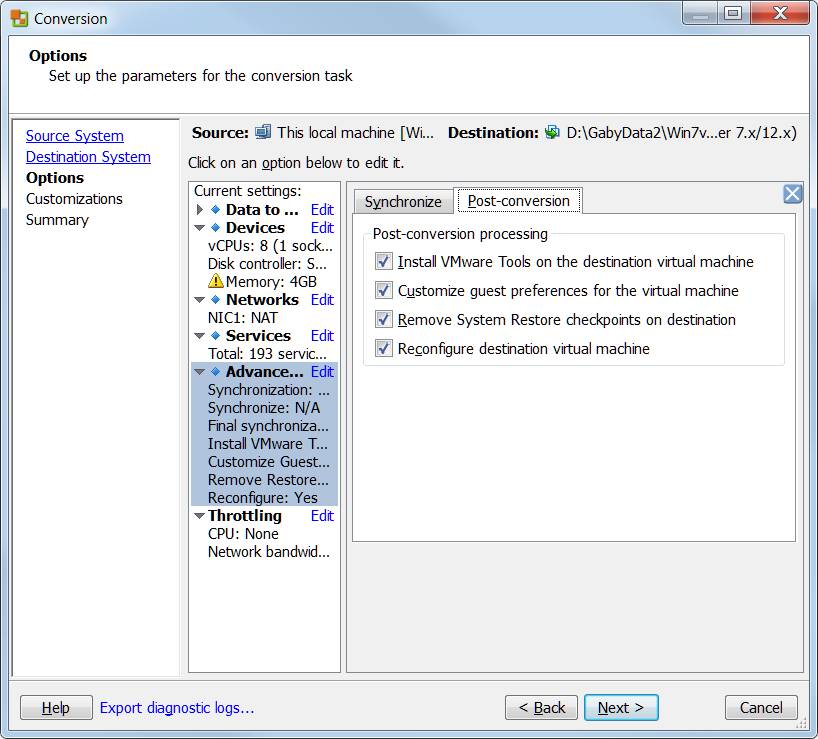The height and width of the screenshot is (739, 818).
Task: Select the Reconfigure: Yes row
Action: tap(262, 498)
